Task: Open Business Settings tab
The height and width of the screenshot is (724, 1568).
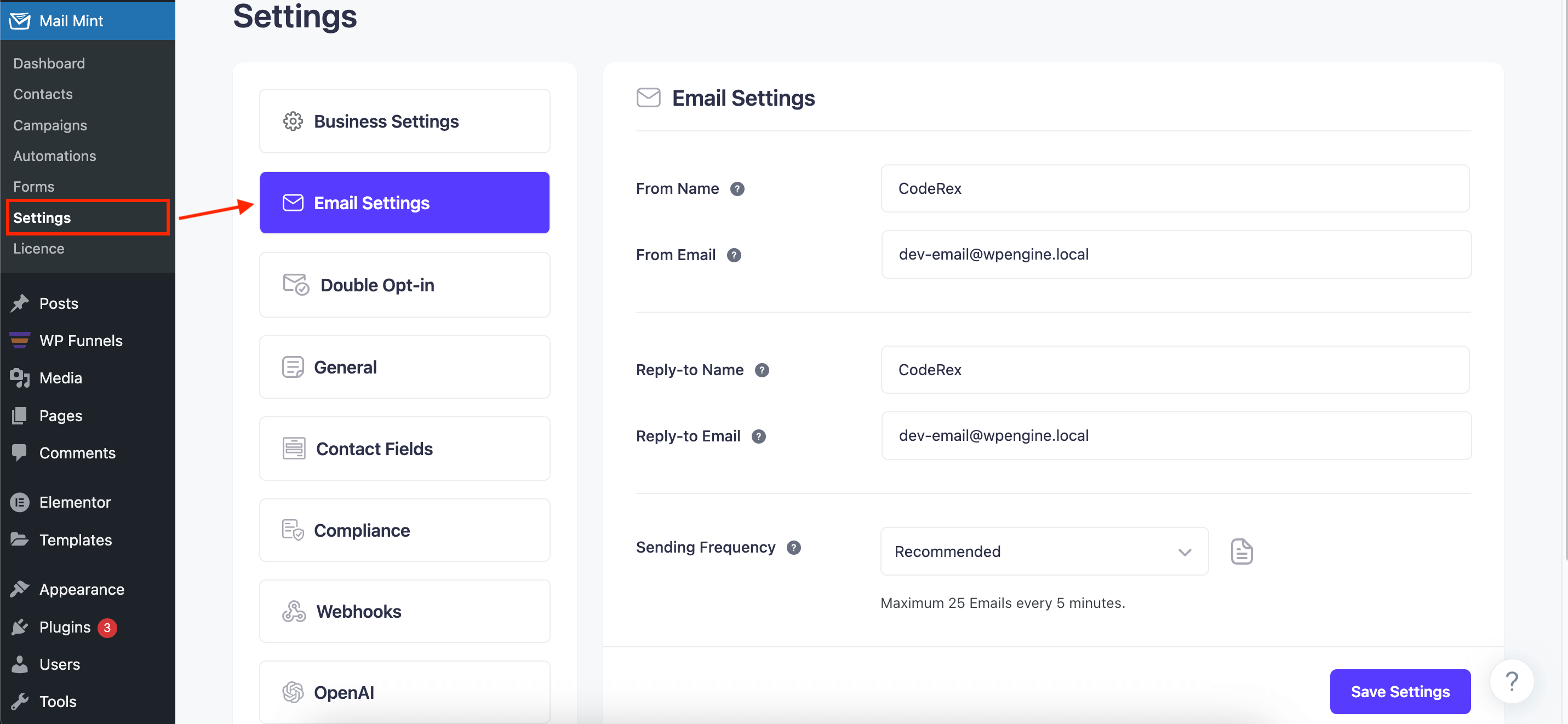Action: (x=405, y=121)
